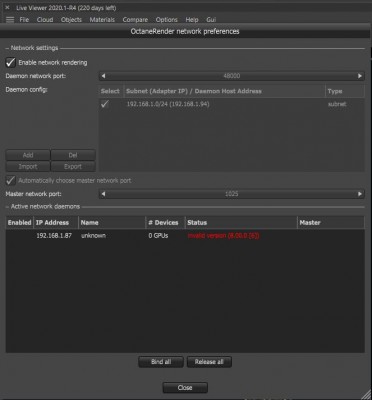
Task: Select the 192.168.1.87 daemon row
Action: click(185, 236)
